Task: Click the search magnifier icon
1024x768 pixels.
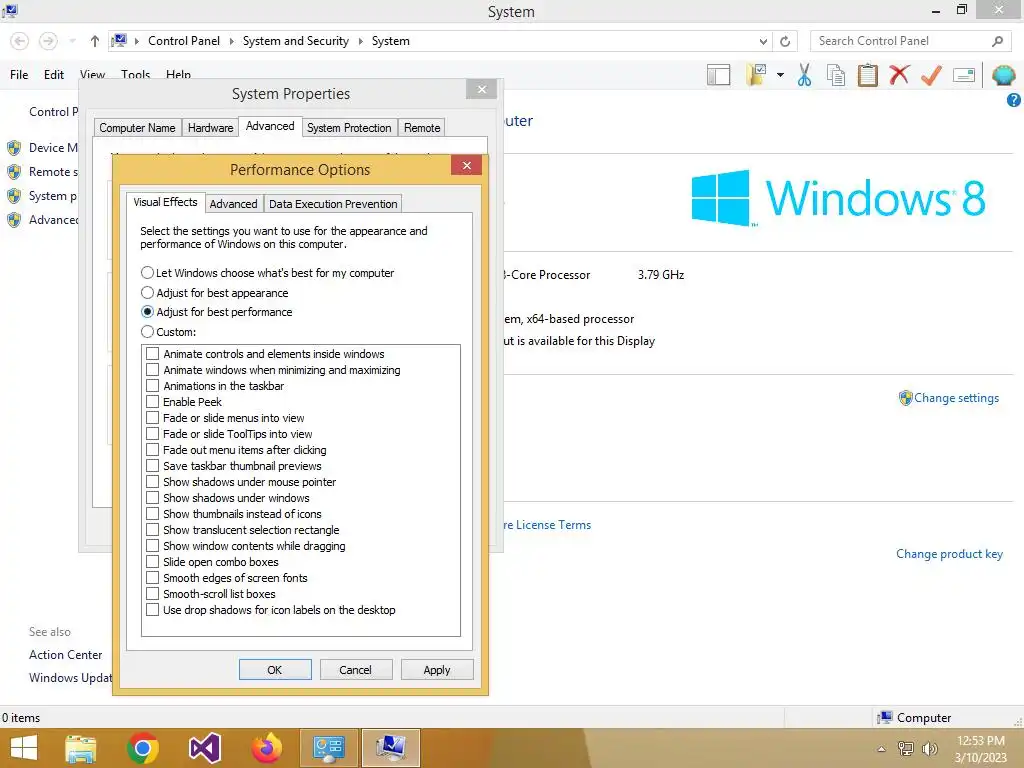Action: [x=997, y=41]
